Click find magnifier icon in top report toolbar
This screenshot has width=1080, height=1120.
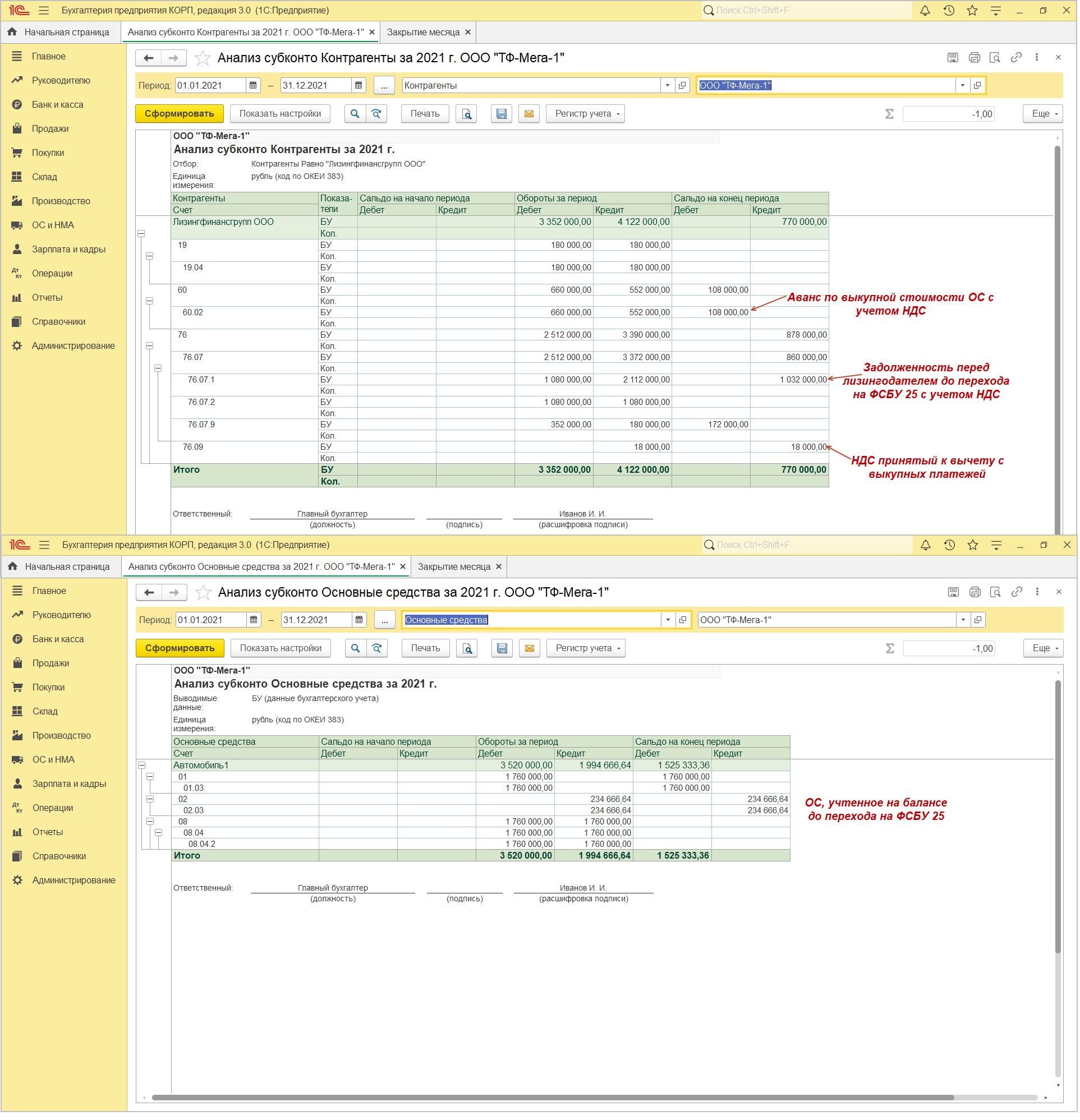[x=356, y=114]
